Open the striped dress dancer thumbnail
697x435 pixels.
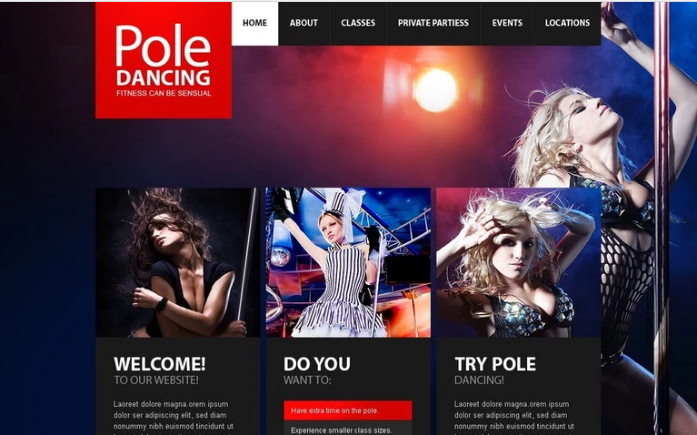[x=348, y=262]
